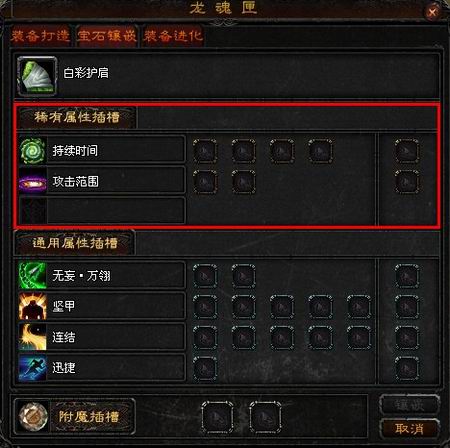Click the 白彩护肩 shoulder armor icon
Image resolution: width=450 pixels, height=448 pixels.
(x=37, y=76)
